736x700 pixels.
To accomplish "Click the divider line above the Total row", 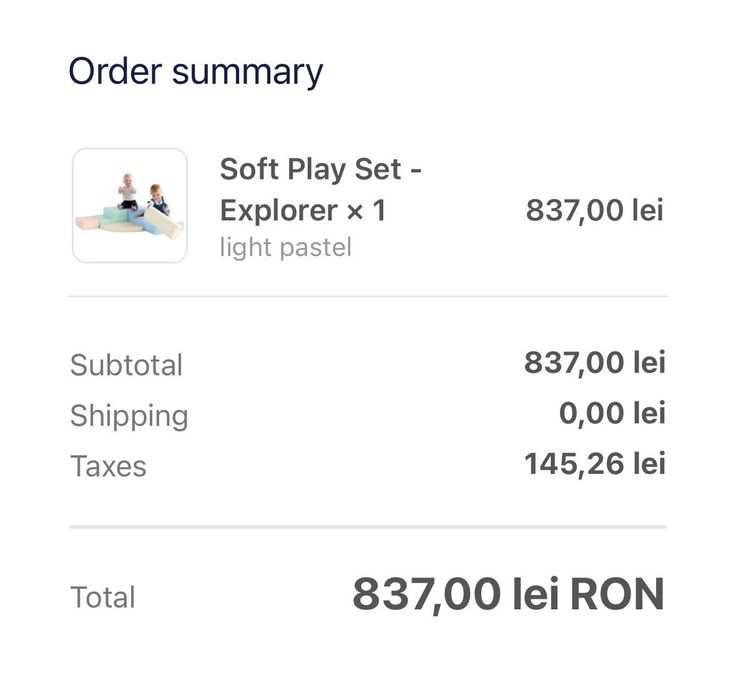I will coord(368,526).
